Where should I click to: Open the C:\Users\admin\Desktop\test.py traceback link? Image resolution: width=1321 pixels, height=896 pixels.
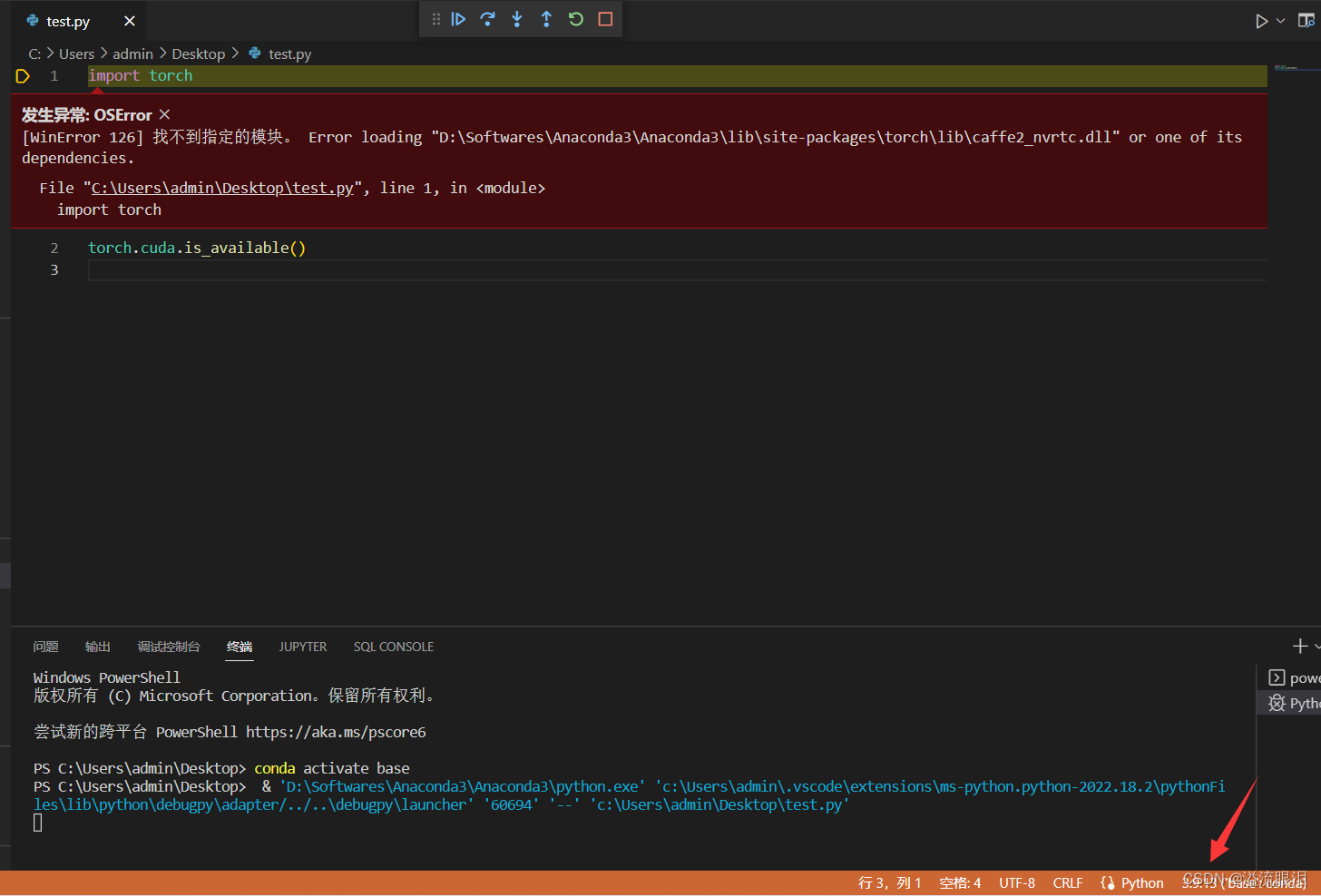(x=222, y=188)
